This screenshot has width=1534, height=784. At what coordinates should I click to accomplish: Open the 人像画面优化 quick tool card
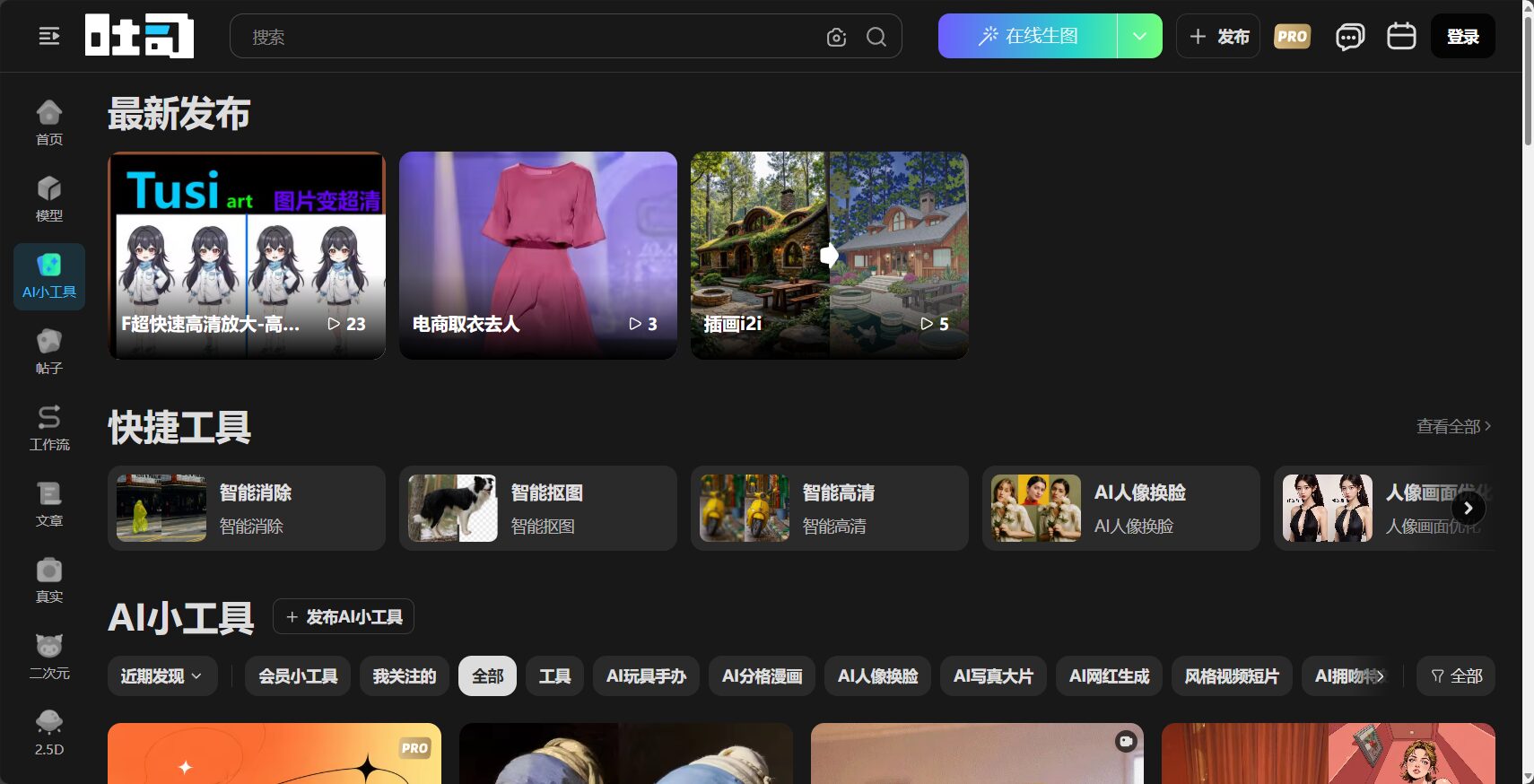[1384, 508]
